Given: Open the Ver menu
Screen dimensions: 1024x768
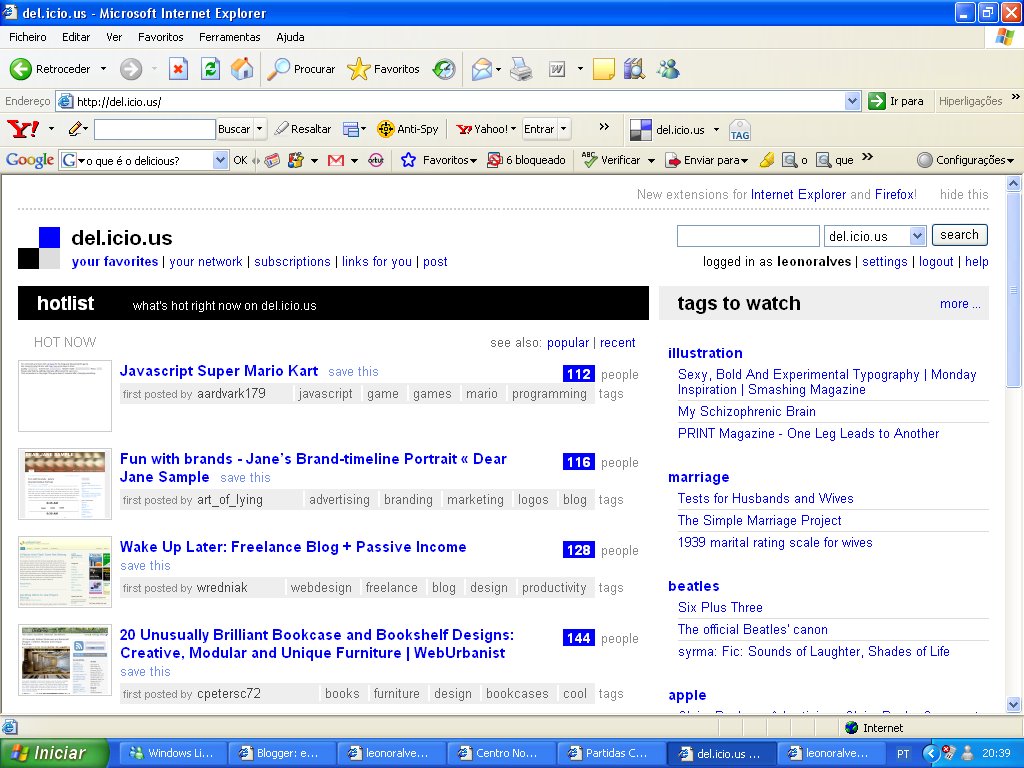Looking at the screenshot, I should click(114, 37).
